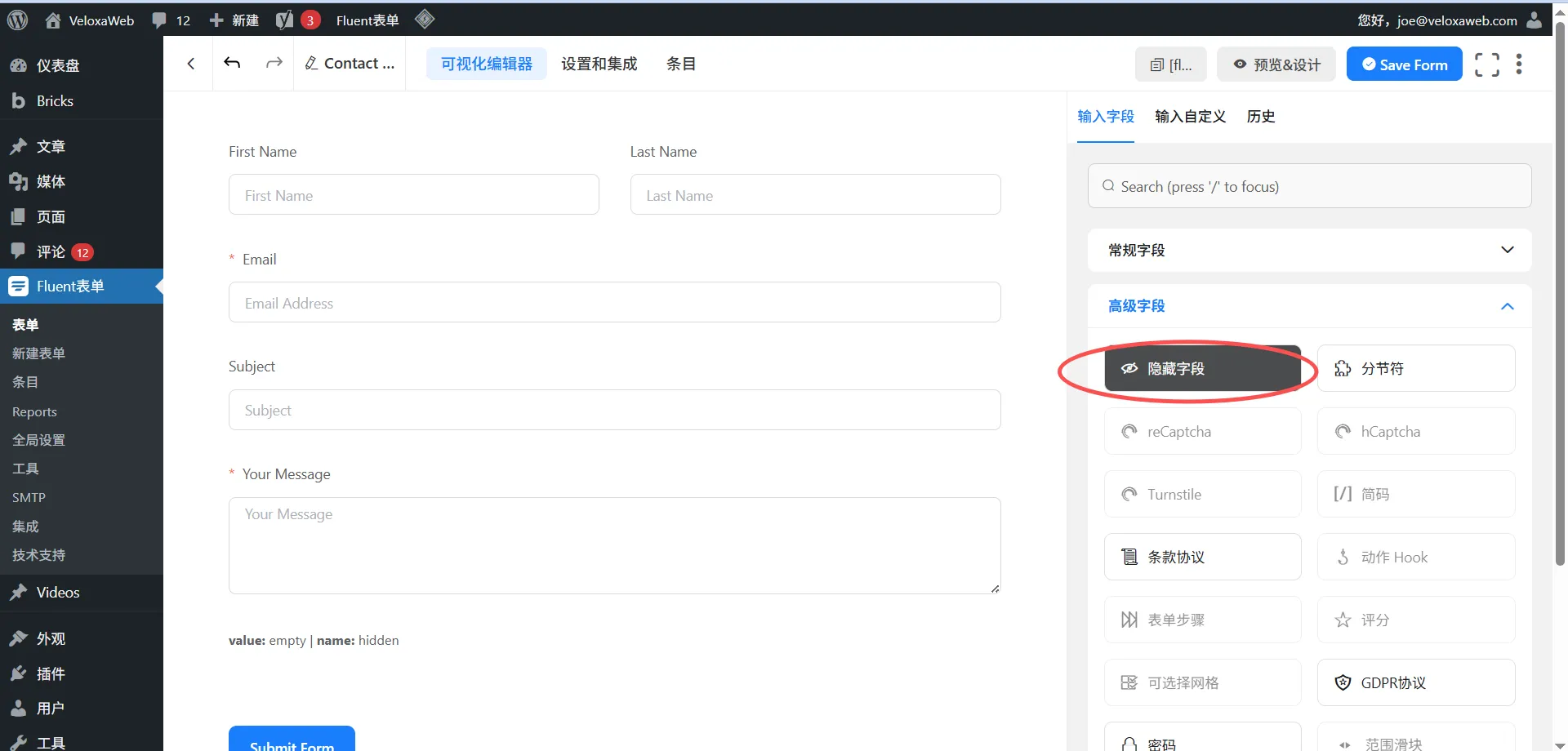The height and width of the screenshot is (751, 1568).
Task: Focus the field search box
Action: tap(1309, 187)
